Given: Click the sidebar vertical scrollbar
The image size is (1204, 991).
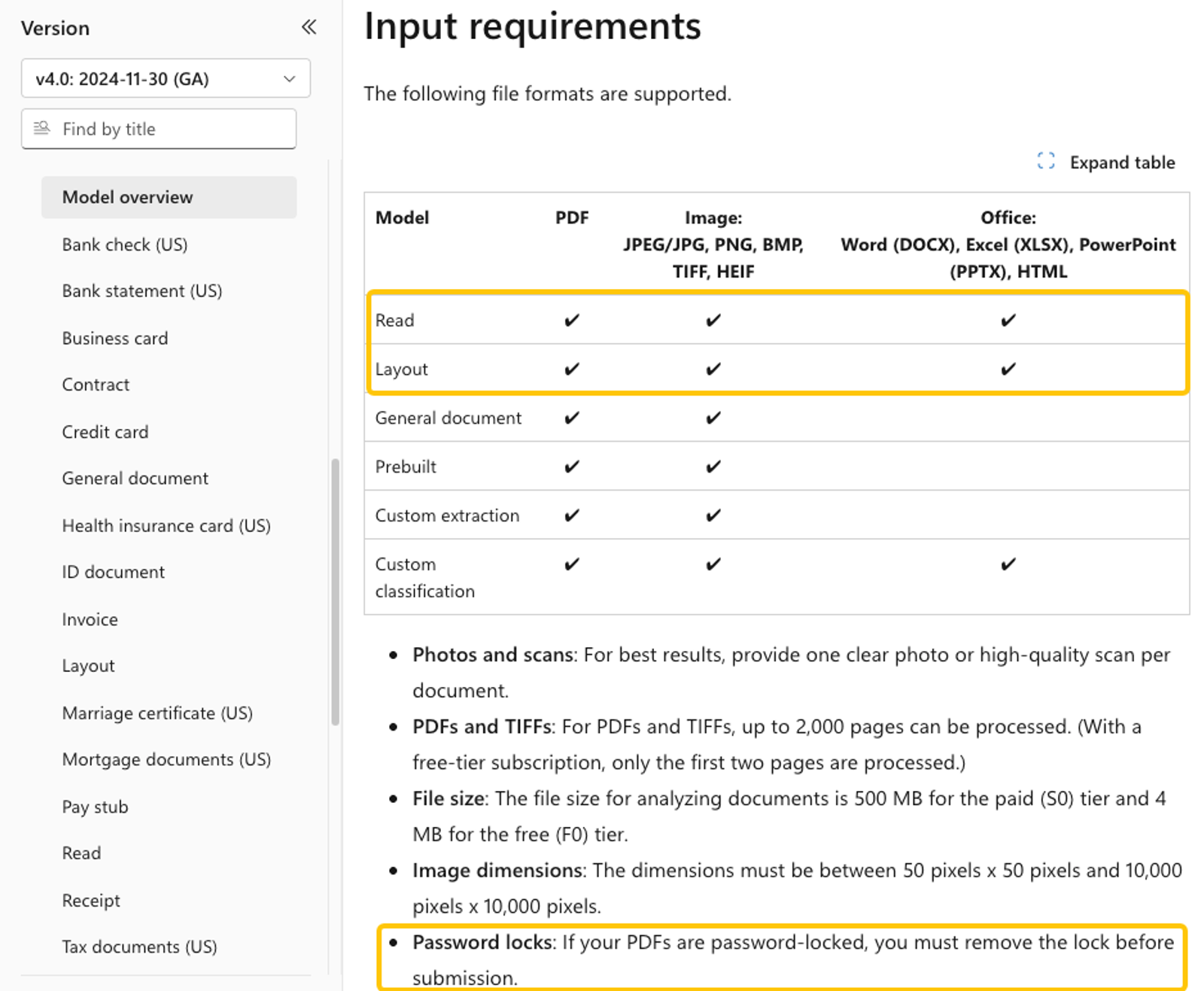Looking at the screenshot, I should (335, 591).
